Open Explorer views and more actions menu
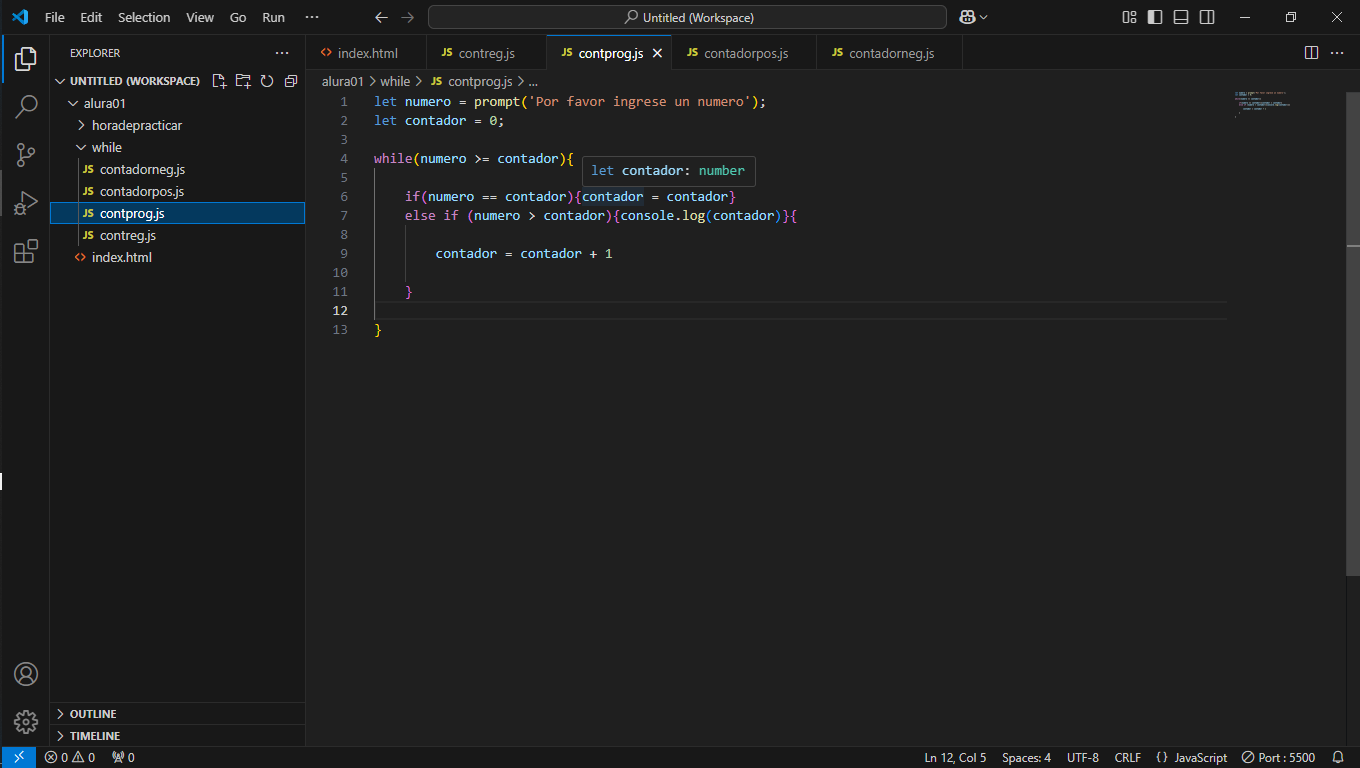The width and height of the screenshot is (1360, 768). [282, 53]
